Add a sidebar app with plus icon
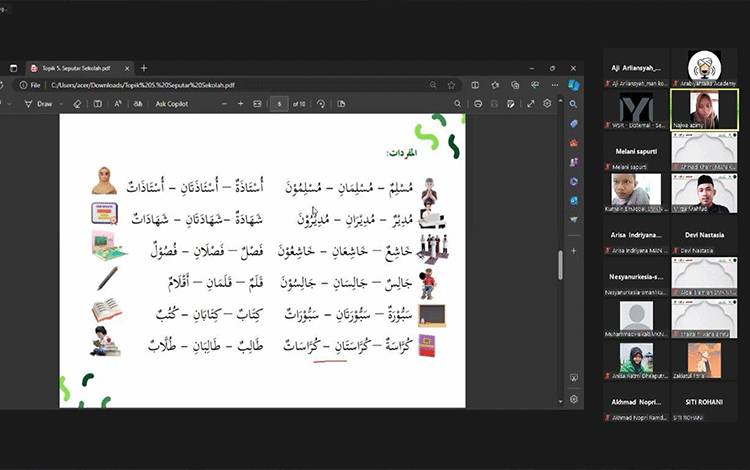This screenshot has width=750, height=470. point(574,251)
